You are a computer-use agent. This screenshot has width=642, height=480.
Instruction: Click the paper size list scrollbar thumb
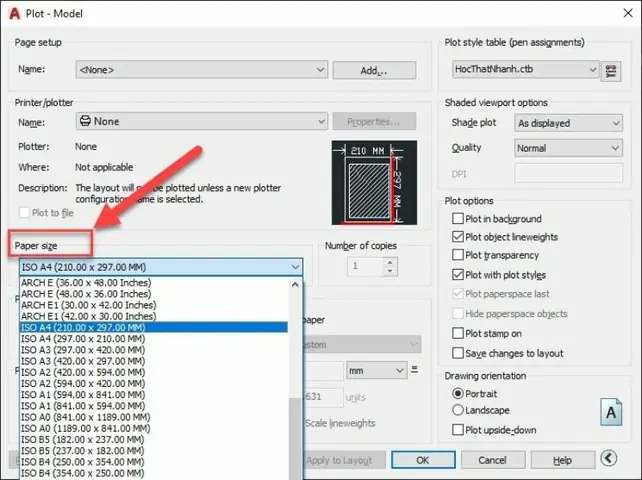tap(295, 438)
